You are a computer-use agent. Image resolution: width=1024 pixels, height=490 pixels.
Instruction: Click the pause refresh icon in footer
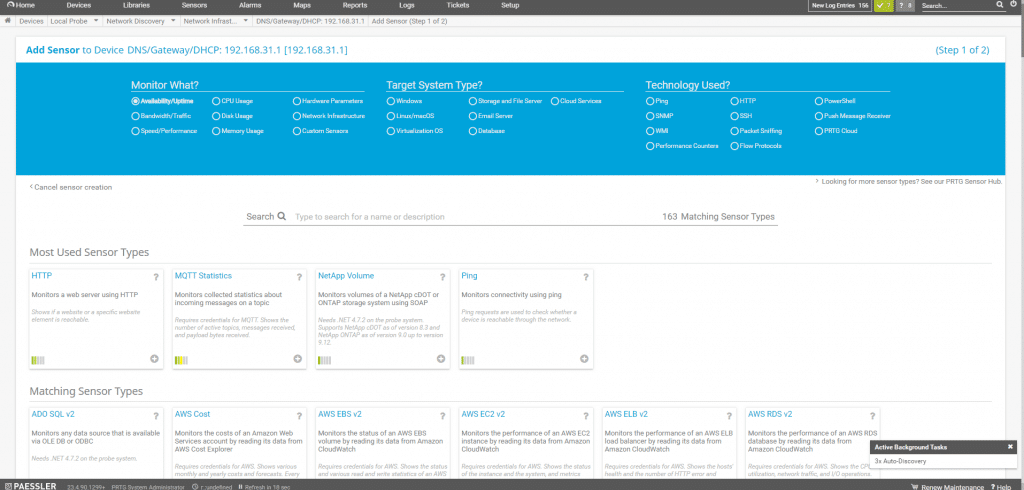click(x=241, y=487)
